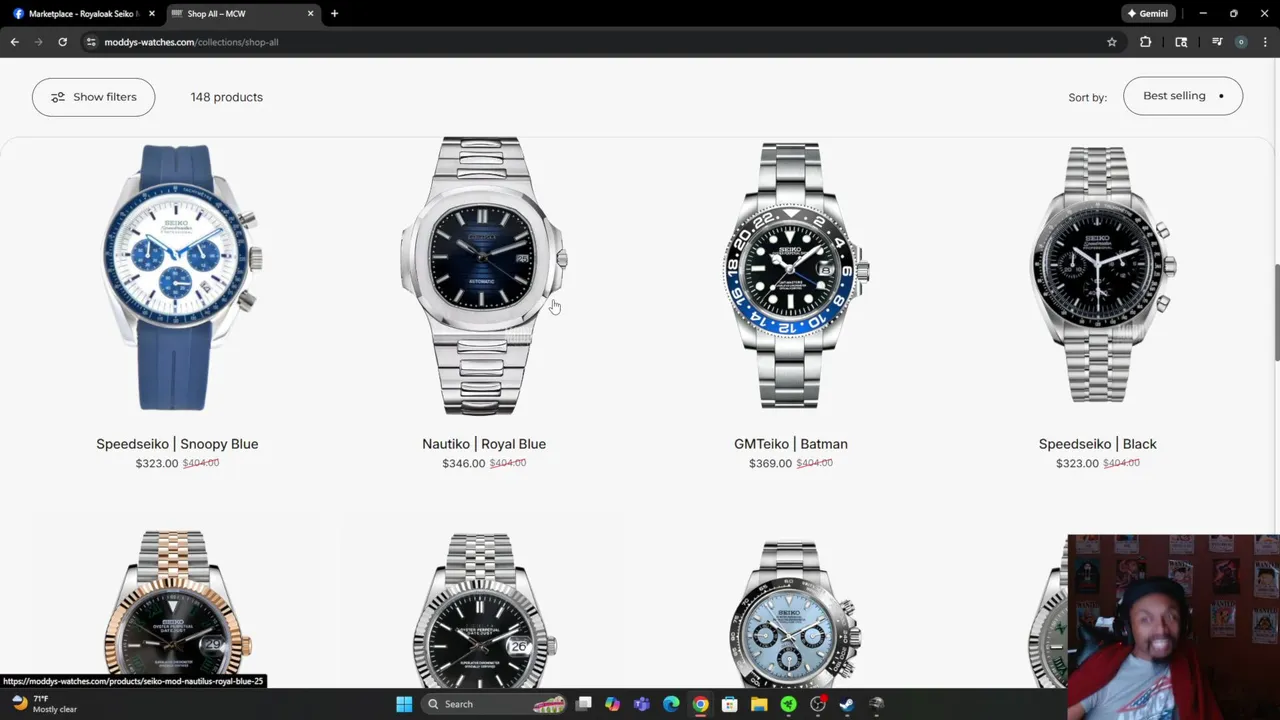Click the page vertical scrollbar thumb
The width and height of the screenshot is (1280, 720).
coord(1275,312)
